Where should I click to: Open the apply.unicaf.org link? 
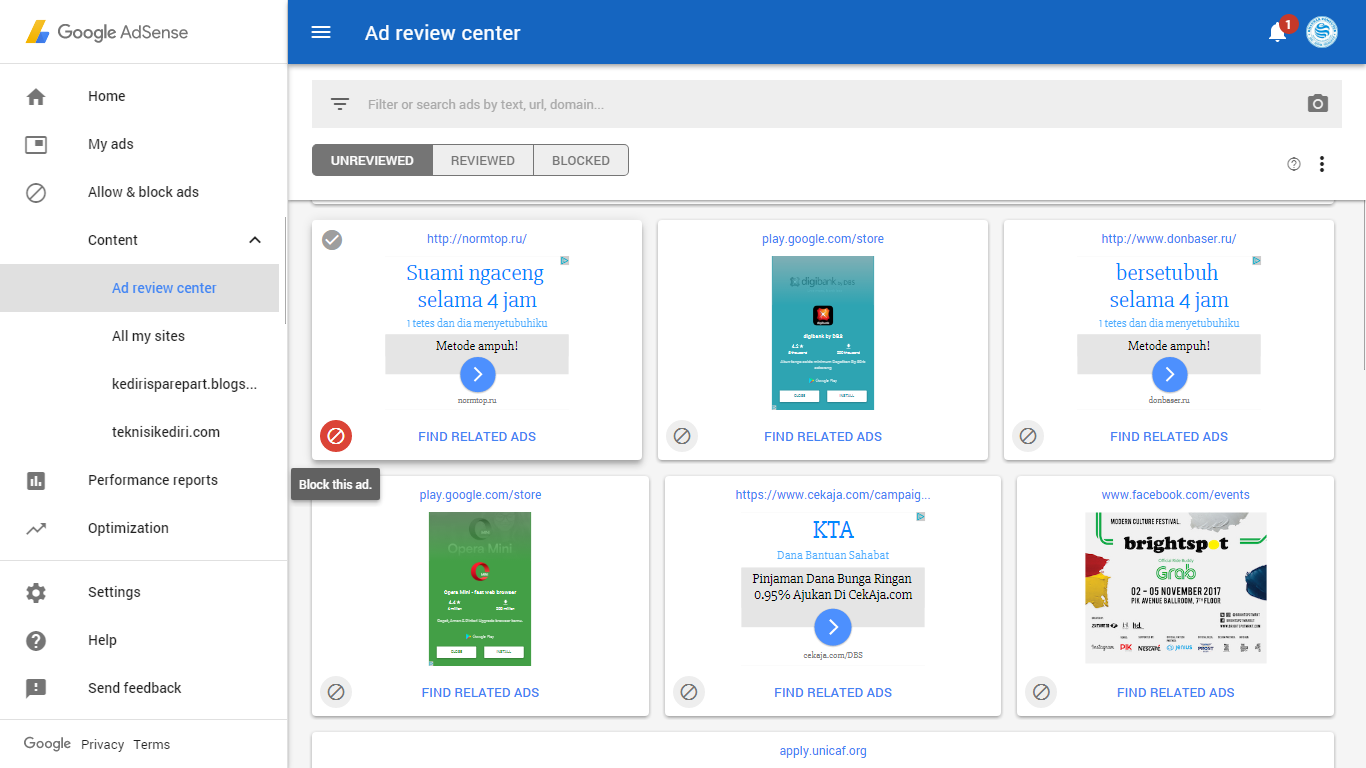(823, 751)
